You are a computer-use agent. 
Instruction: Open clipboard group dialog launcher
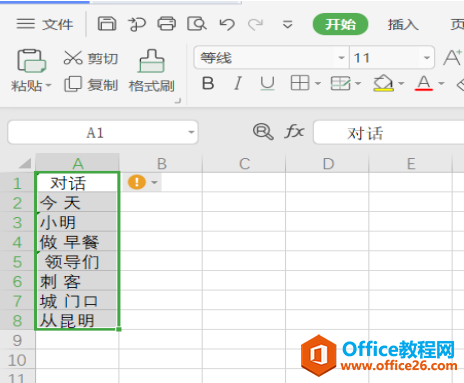coord(178,101)
